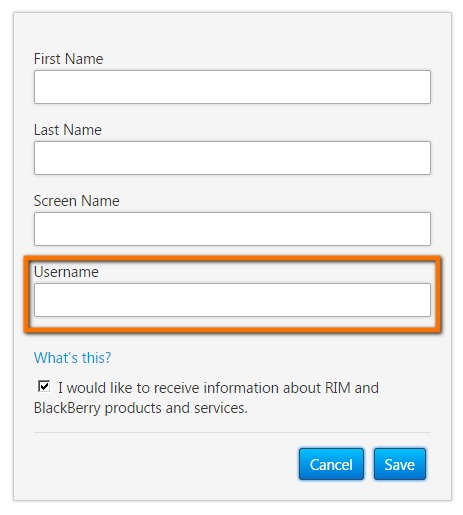Click the word "BlackBerry" in opt-in text

tap(67, 408)
